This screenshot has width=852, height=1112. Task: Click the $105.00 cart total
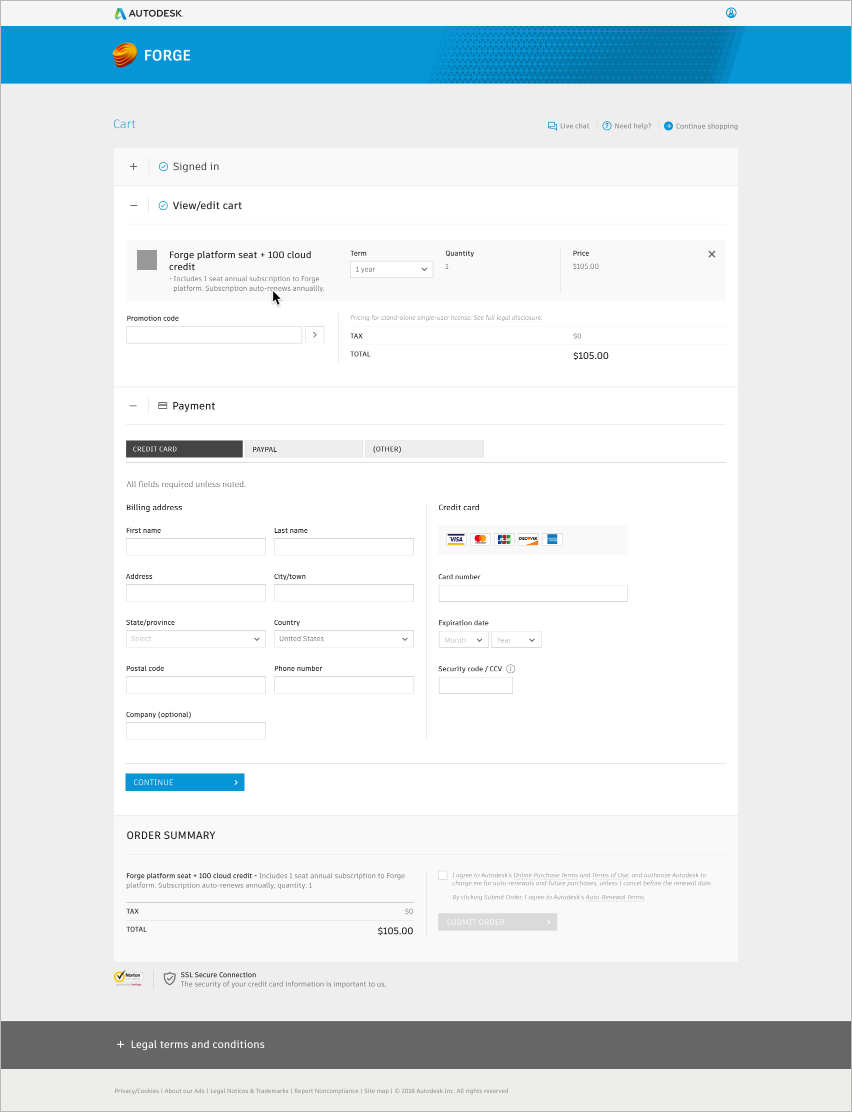point(591,356)
